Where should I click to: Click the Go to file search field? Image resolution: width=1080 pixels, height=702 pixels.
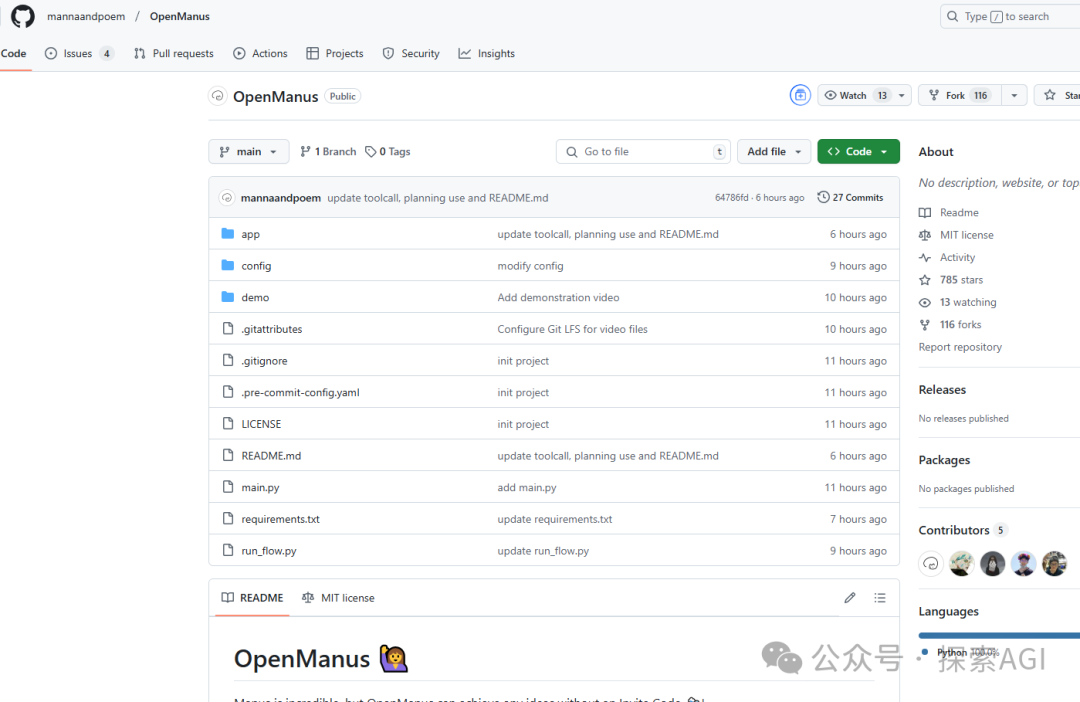642,152
